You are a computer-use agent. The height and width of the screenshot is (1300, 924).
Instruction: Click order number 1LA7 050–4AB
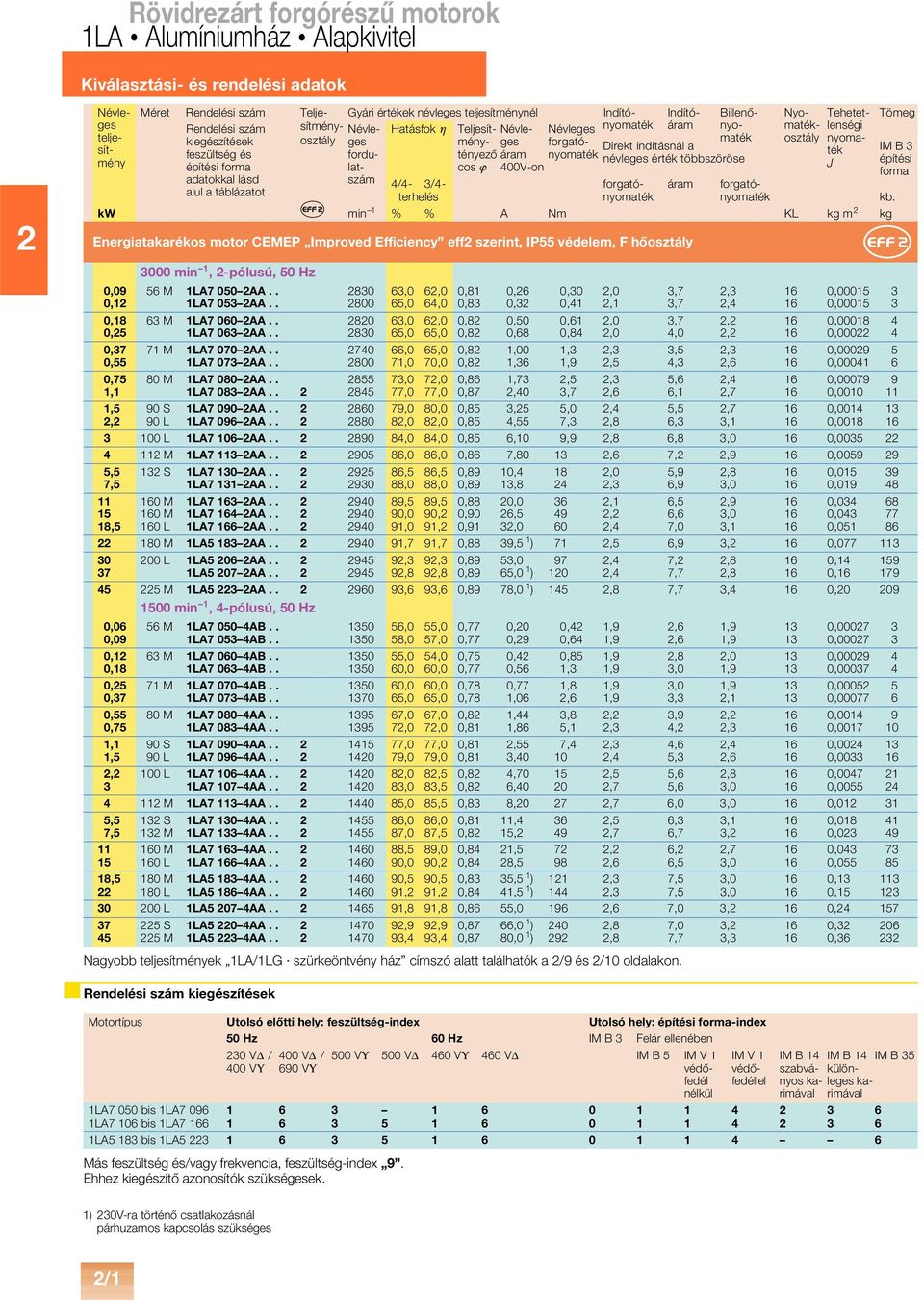pos(232,627)
